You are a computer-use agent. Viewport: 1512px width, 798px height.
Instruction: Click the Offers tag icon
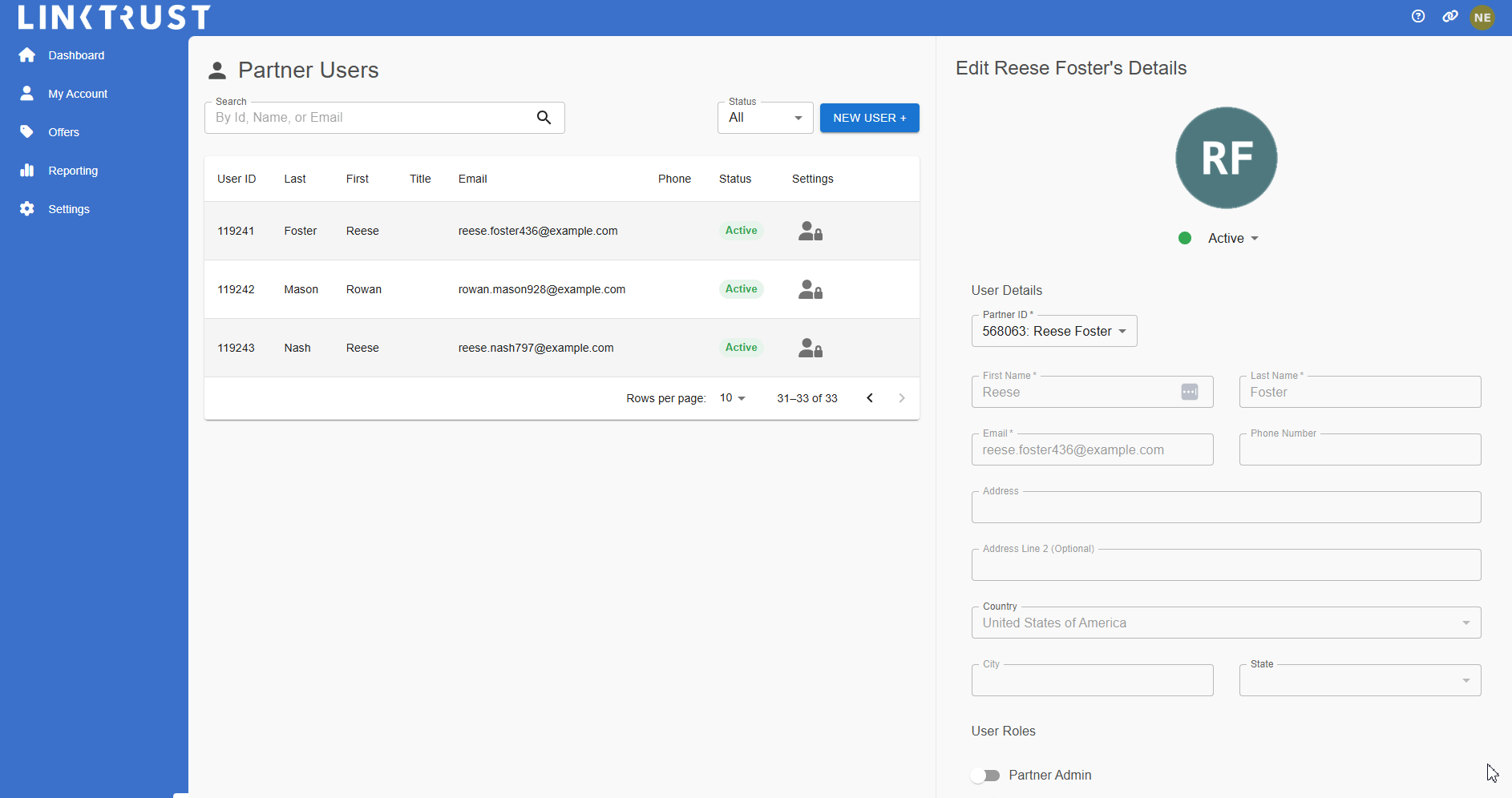click(27, 131)
